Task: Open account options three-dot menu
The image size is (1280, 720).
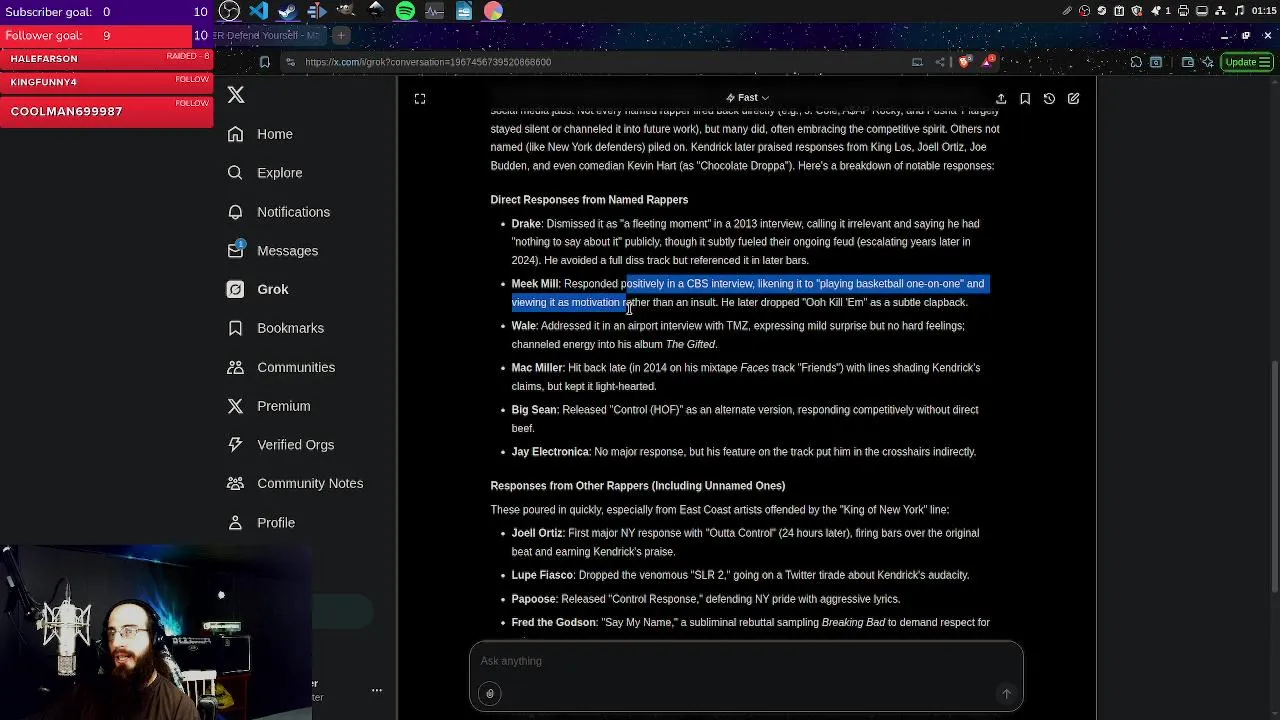Action: pyautogui.click(x=377, y=690)
